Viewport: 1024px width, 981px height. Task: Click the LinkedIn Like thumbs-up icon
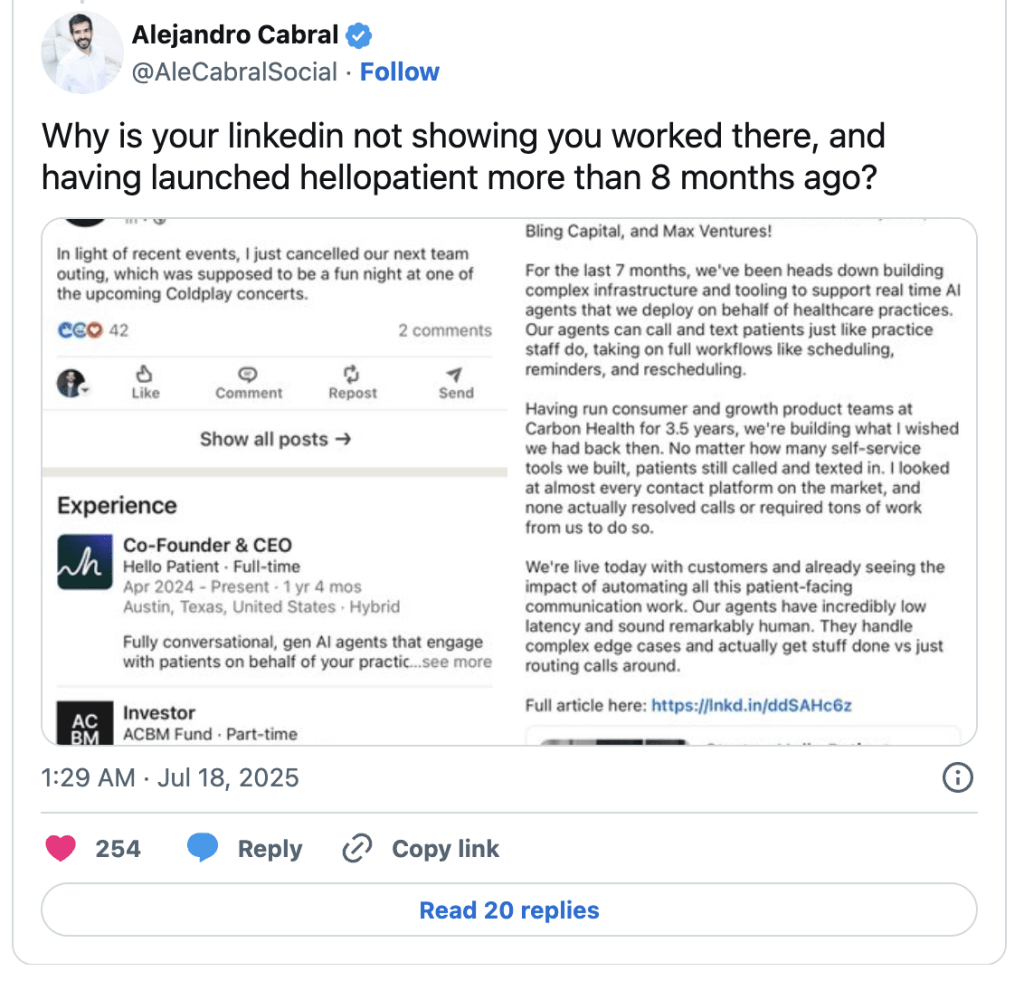(144, 374)
